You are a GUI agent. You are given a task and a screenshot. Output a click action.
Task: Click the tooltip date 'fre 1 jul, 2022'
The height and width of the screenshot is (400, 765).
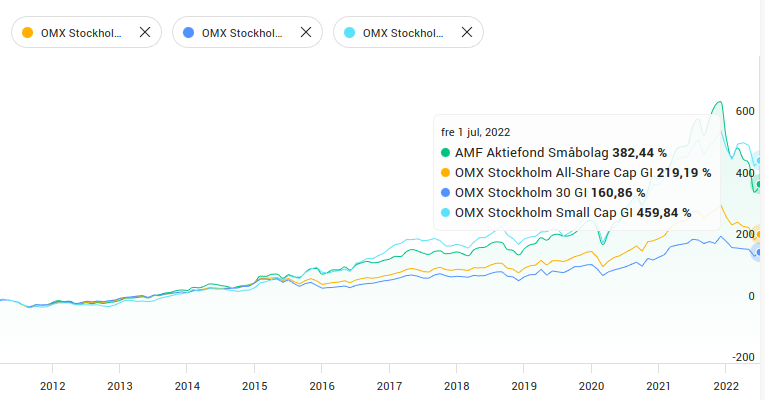point(475,132)
